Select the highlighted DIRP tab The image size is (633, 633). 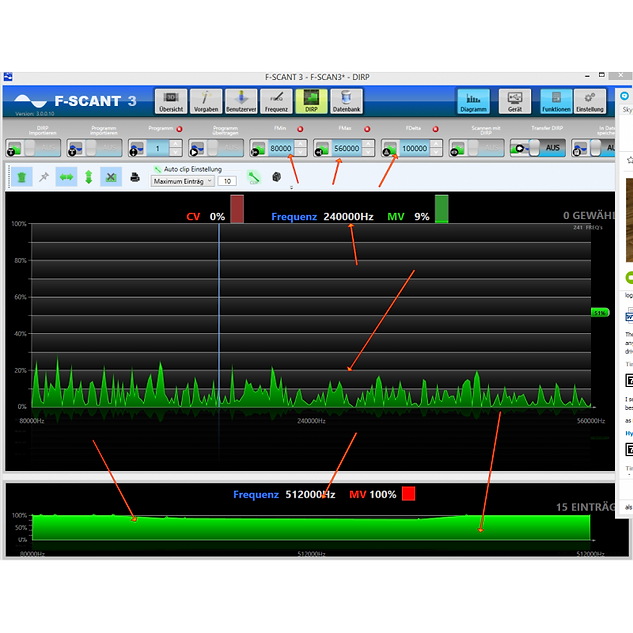pos(311,101)
